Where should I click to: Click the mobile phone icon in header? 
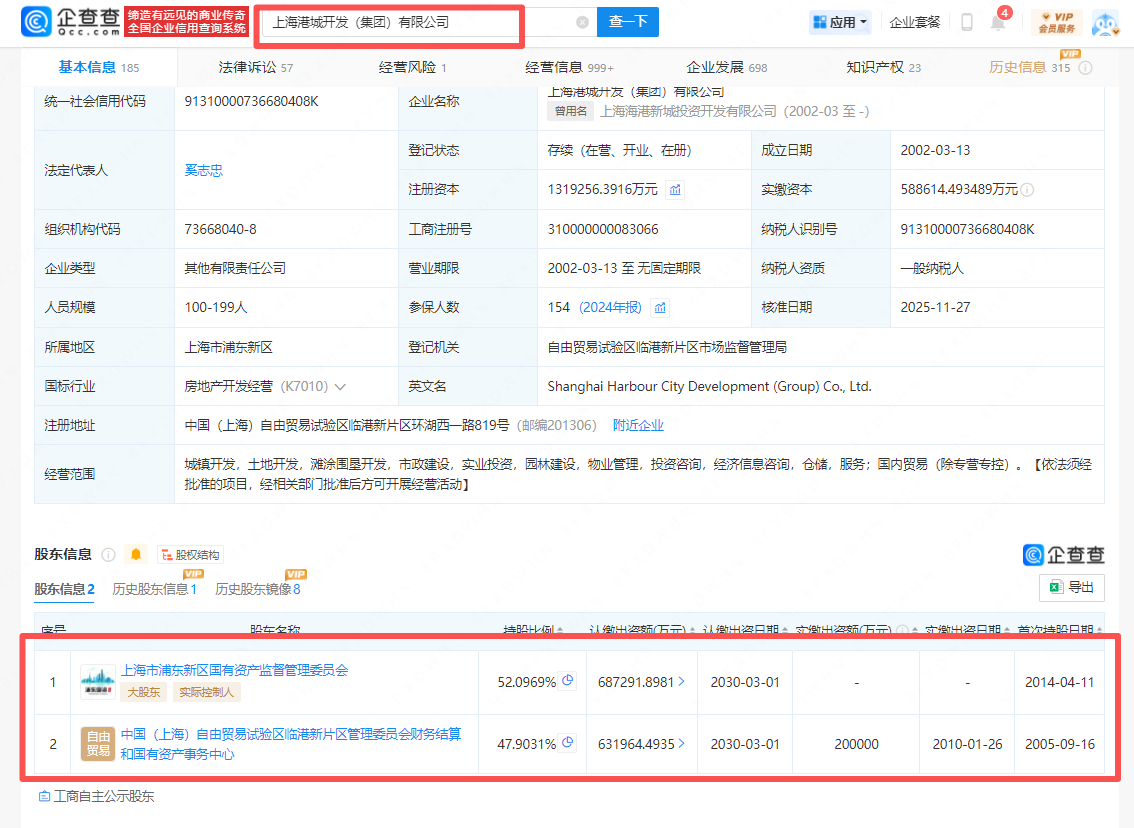[x=967, y=22]
